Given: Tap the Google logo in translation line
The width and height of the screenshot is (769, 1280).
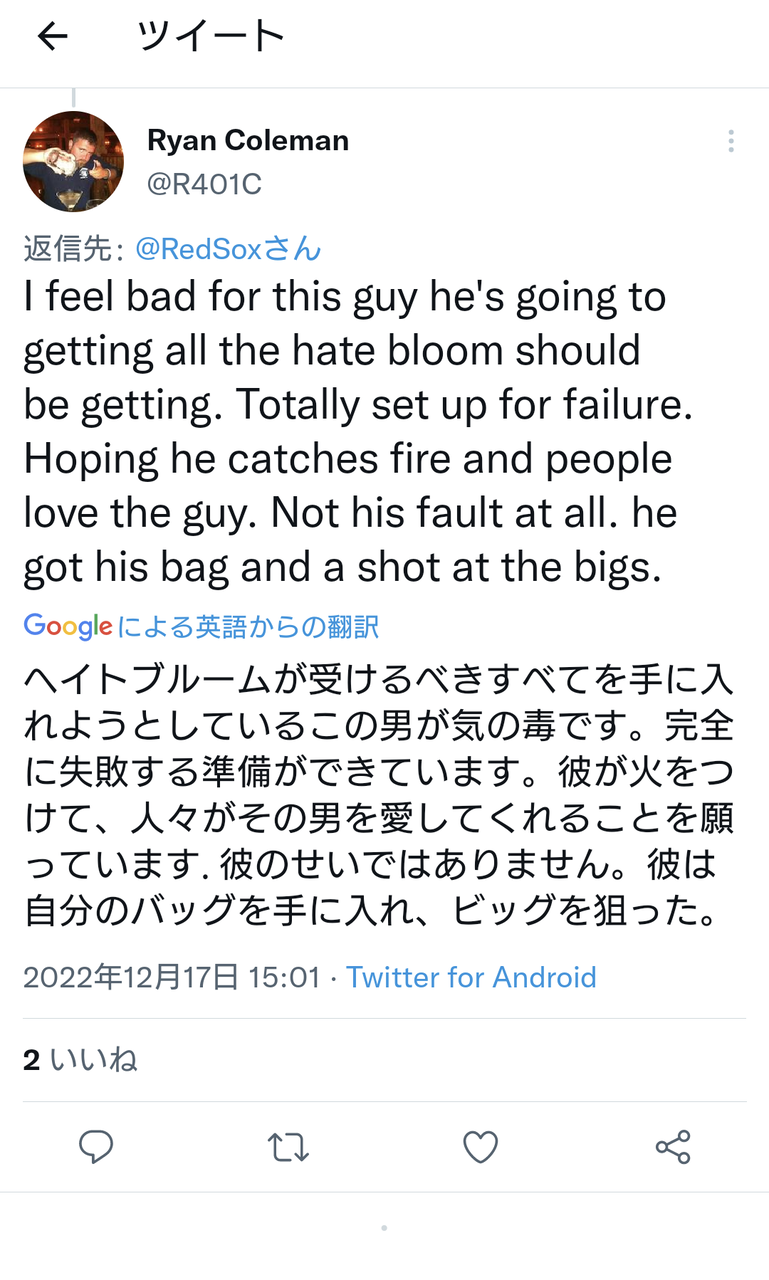Looking at the screenshot, I should [67, 627].
